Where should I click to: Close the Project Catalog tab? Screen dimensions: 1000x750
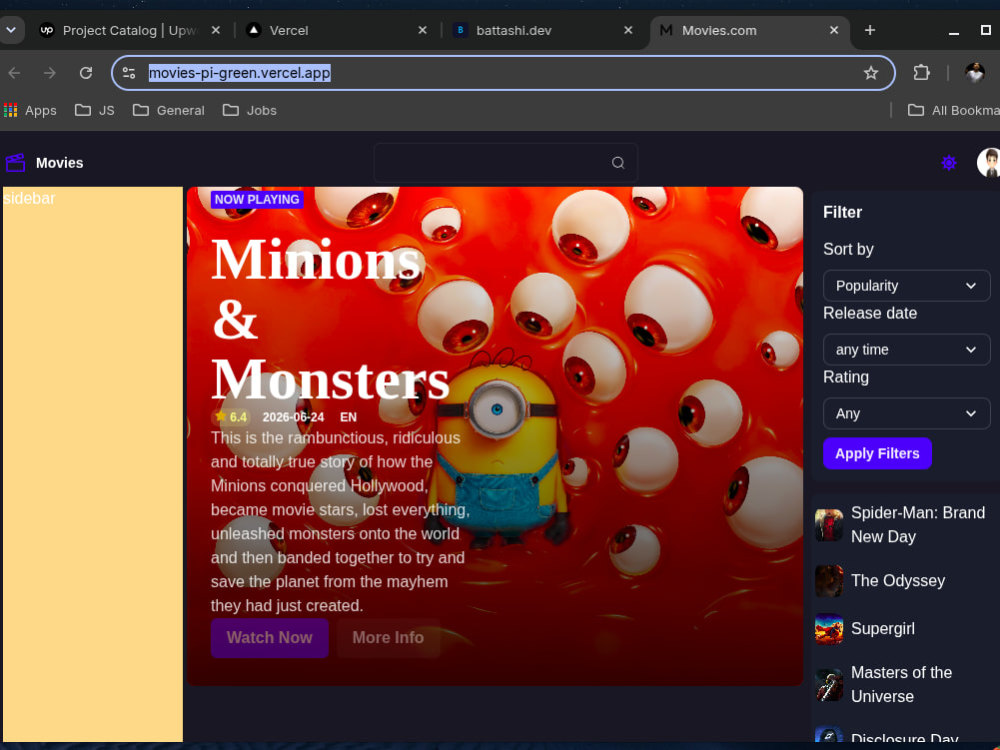pos(216,30)
